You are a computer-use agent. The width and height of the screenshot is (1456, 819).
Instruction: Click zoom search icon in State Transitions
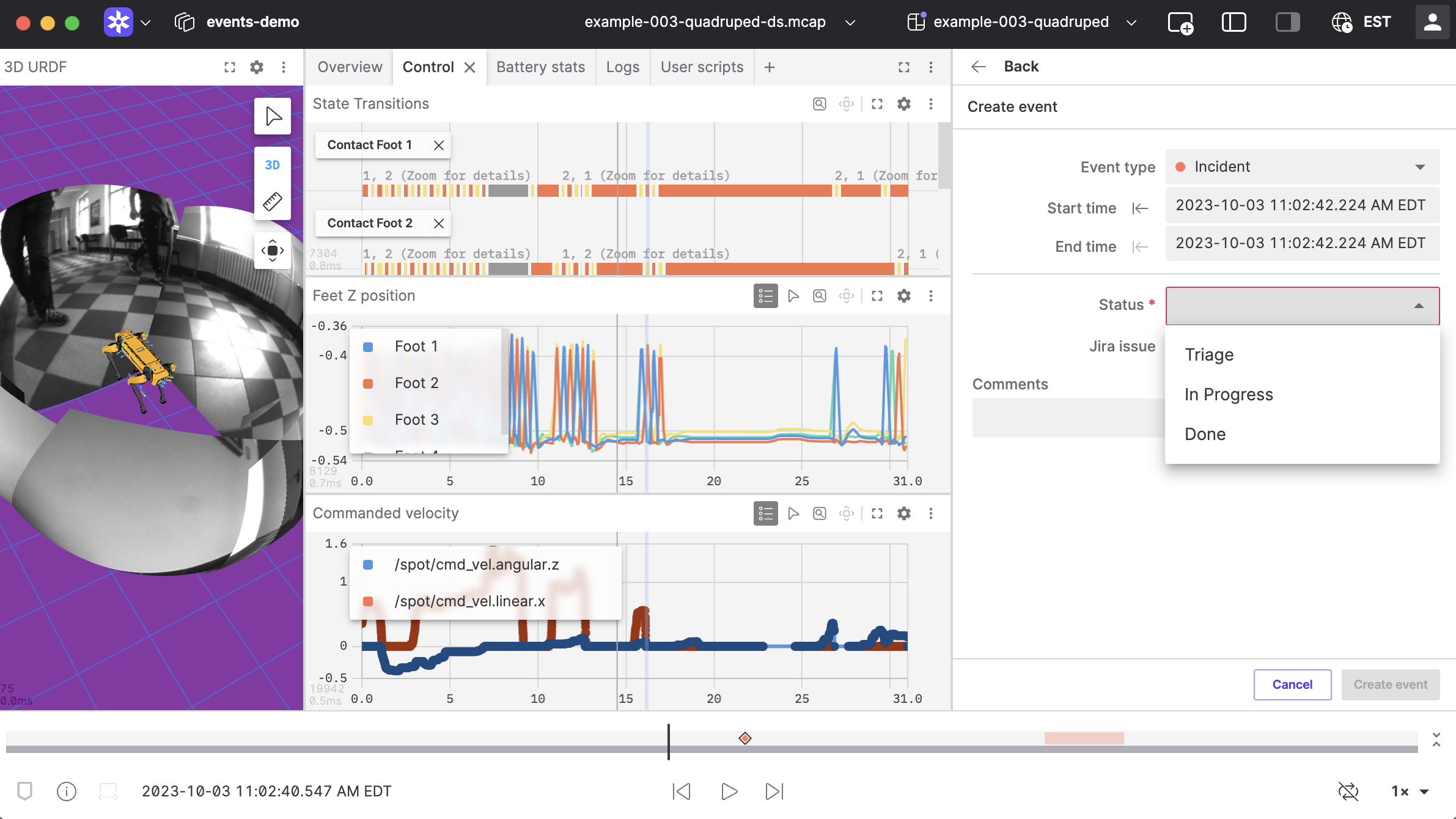tap(820, 104)
